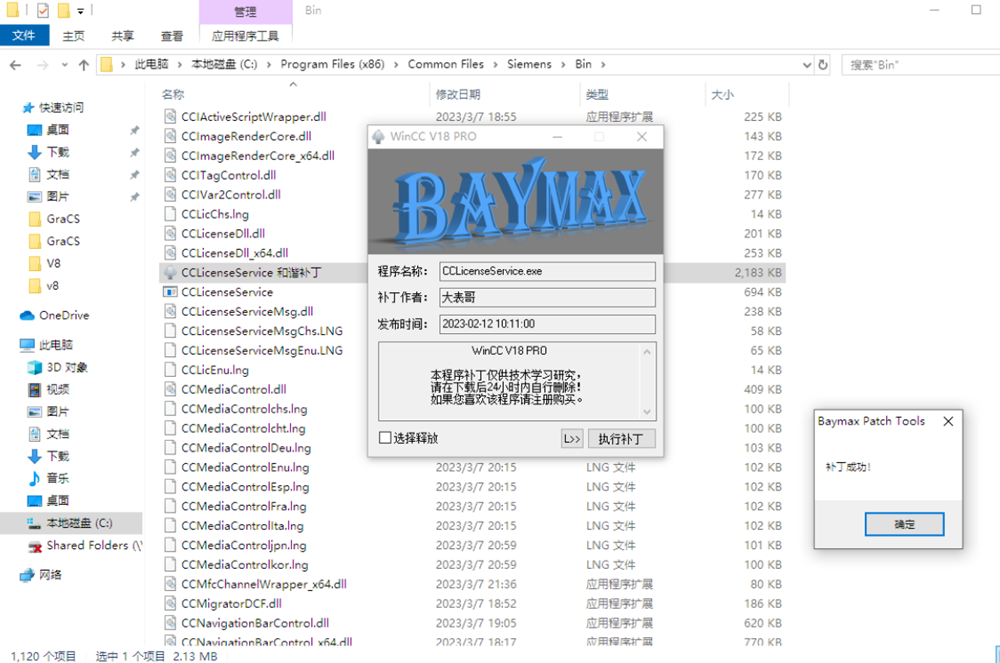1000x663 pixels.
Task: Click the 执行补丁 button
Action: (621, 438)
